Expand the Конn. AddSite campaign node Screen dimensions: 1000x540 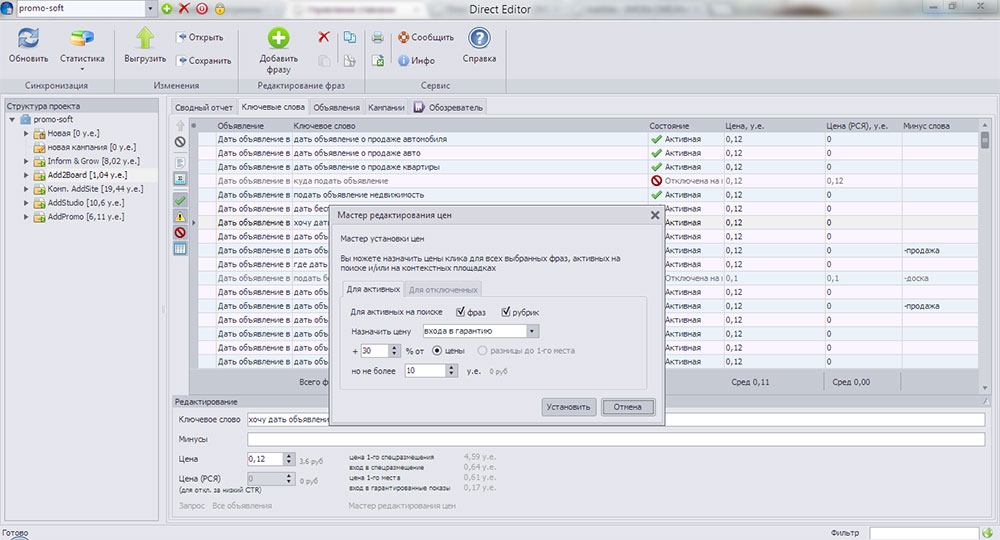(26, 189)
